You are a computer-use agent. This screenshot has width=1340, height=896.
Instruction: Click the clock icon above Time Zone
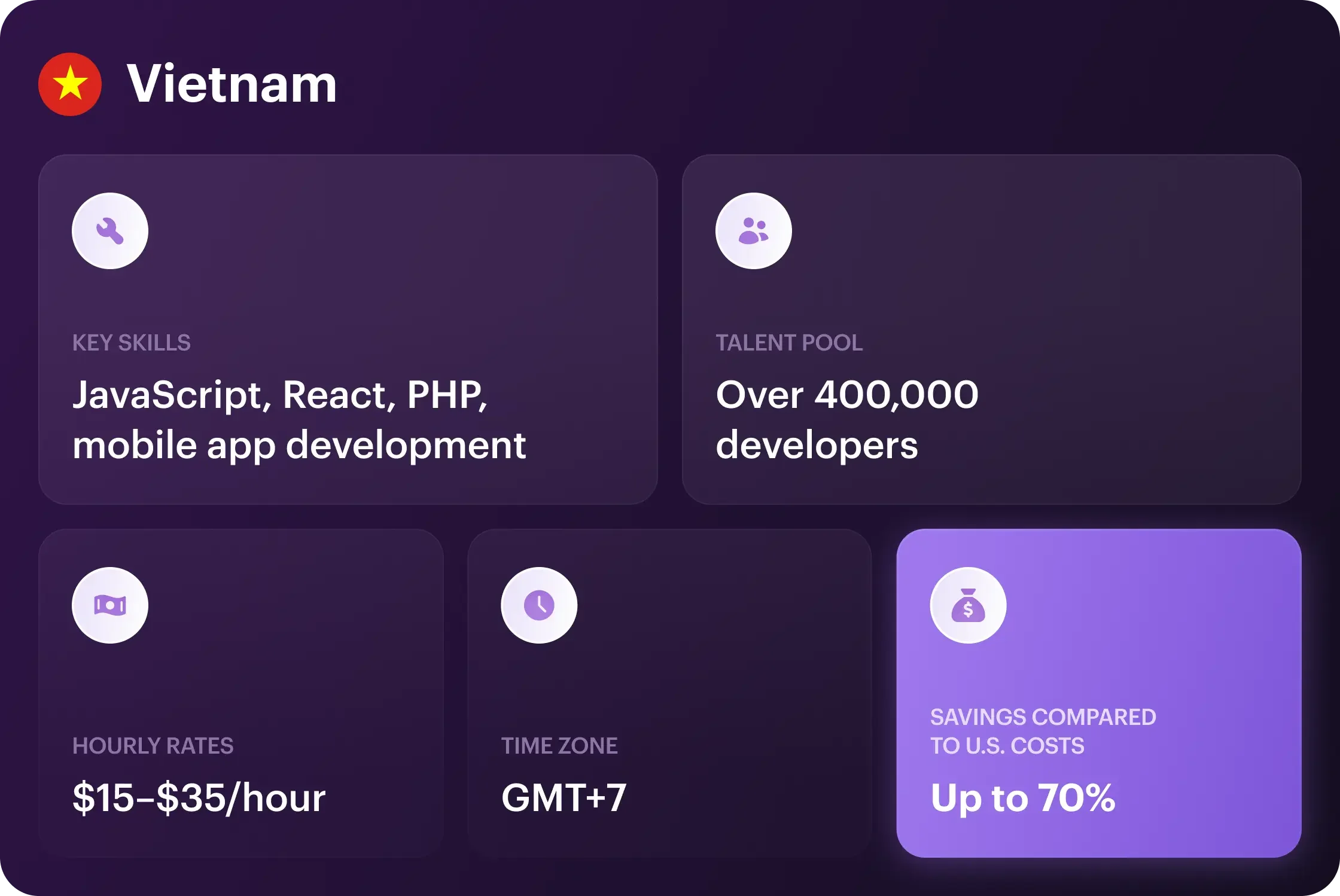539,605
